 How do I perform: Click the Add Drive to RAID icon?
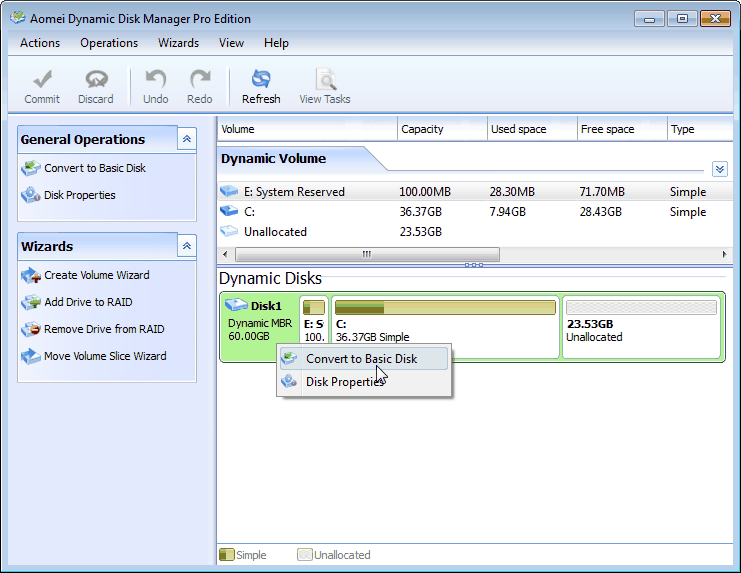31,302
